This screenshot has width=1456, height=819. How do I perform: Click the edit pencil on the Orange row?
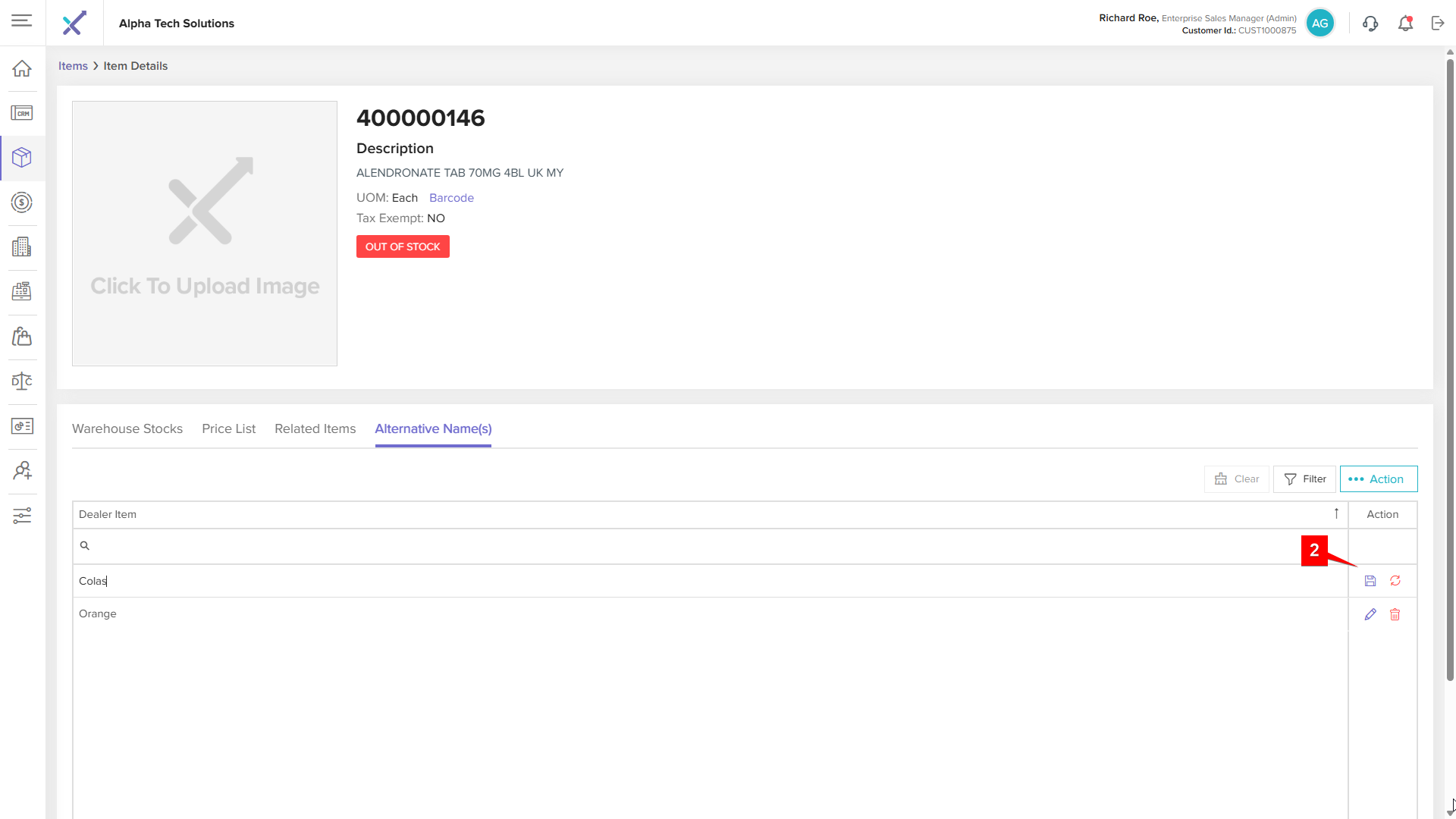pos(1370,614)
